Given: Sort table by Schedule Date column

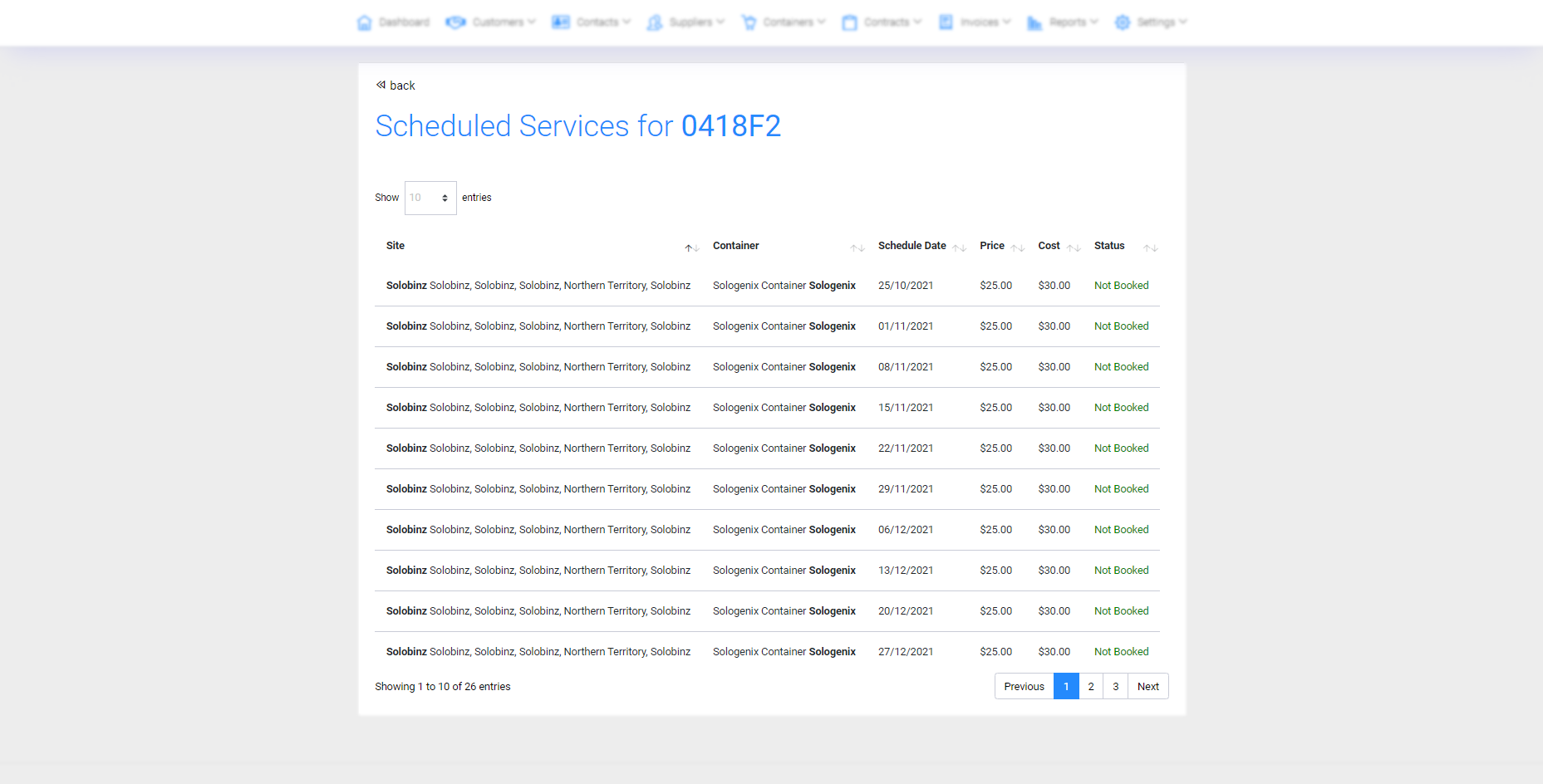Looking at the screenshot, I should pos(912,246).
